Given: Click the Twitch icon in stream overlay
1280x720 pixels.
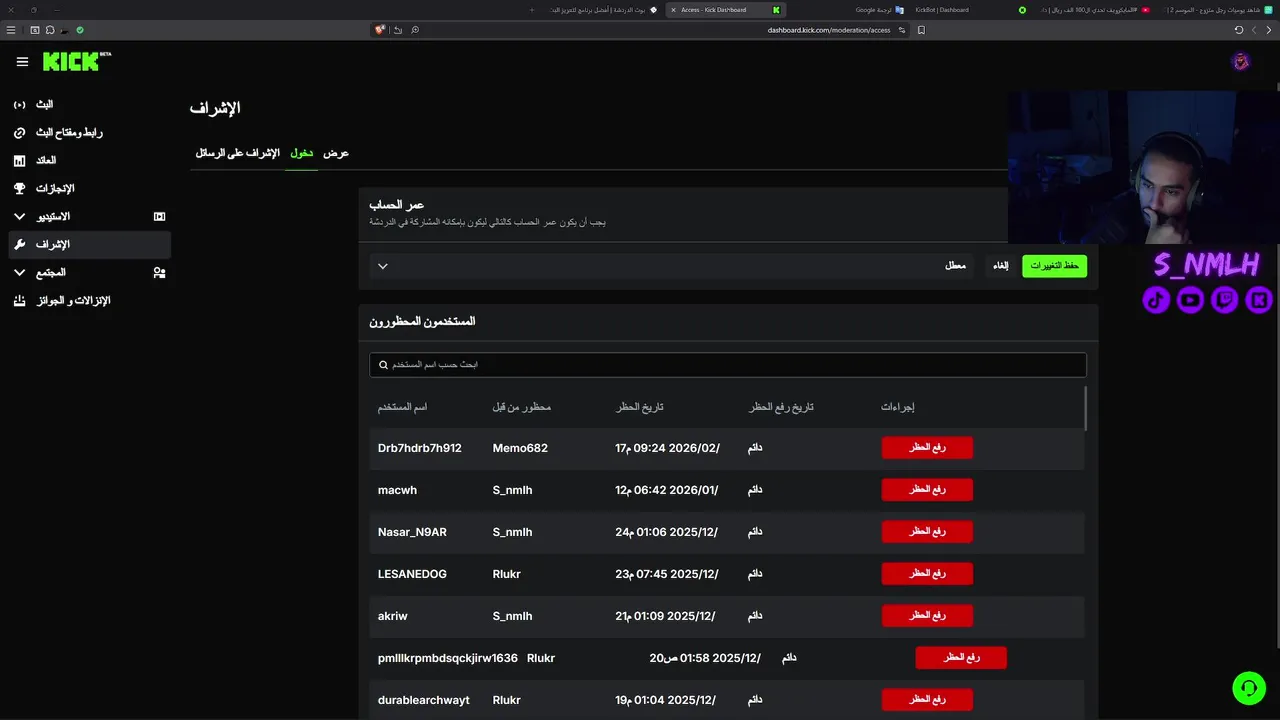Looking at the screenshot, I should [1224, 299].
